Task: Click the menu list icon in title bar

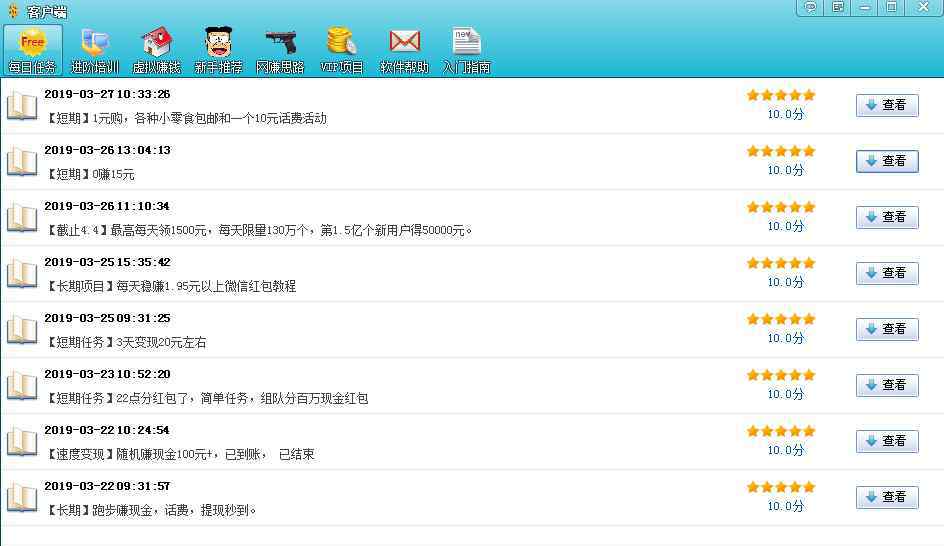Action: tap(837, 7)
